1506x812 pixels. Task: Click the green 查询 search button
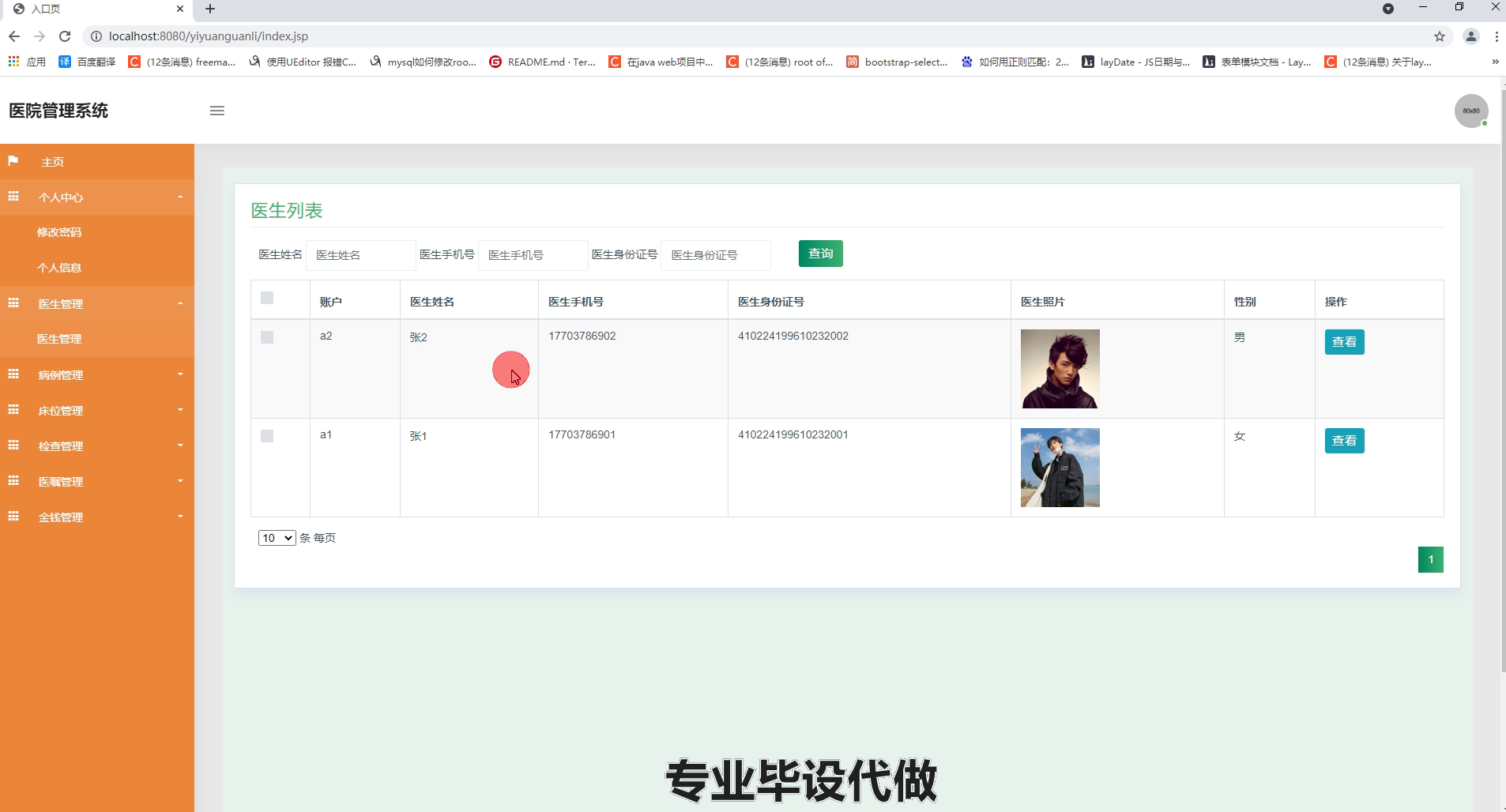[821, 254]
